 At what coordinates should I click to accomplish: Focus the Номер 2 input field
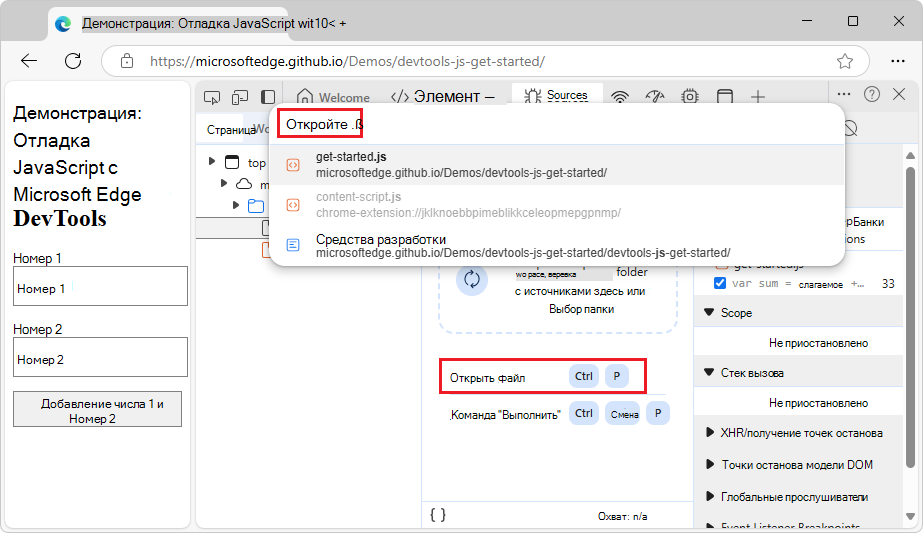tap(101, 357)
